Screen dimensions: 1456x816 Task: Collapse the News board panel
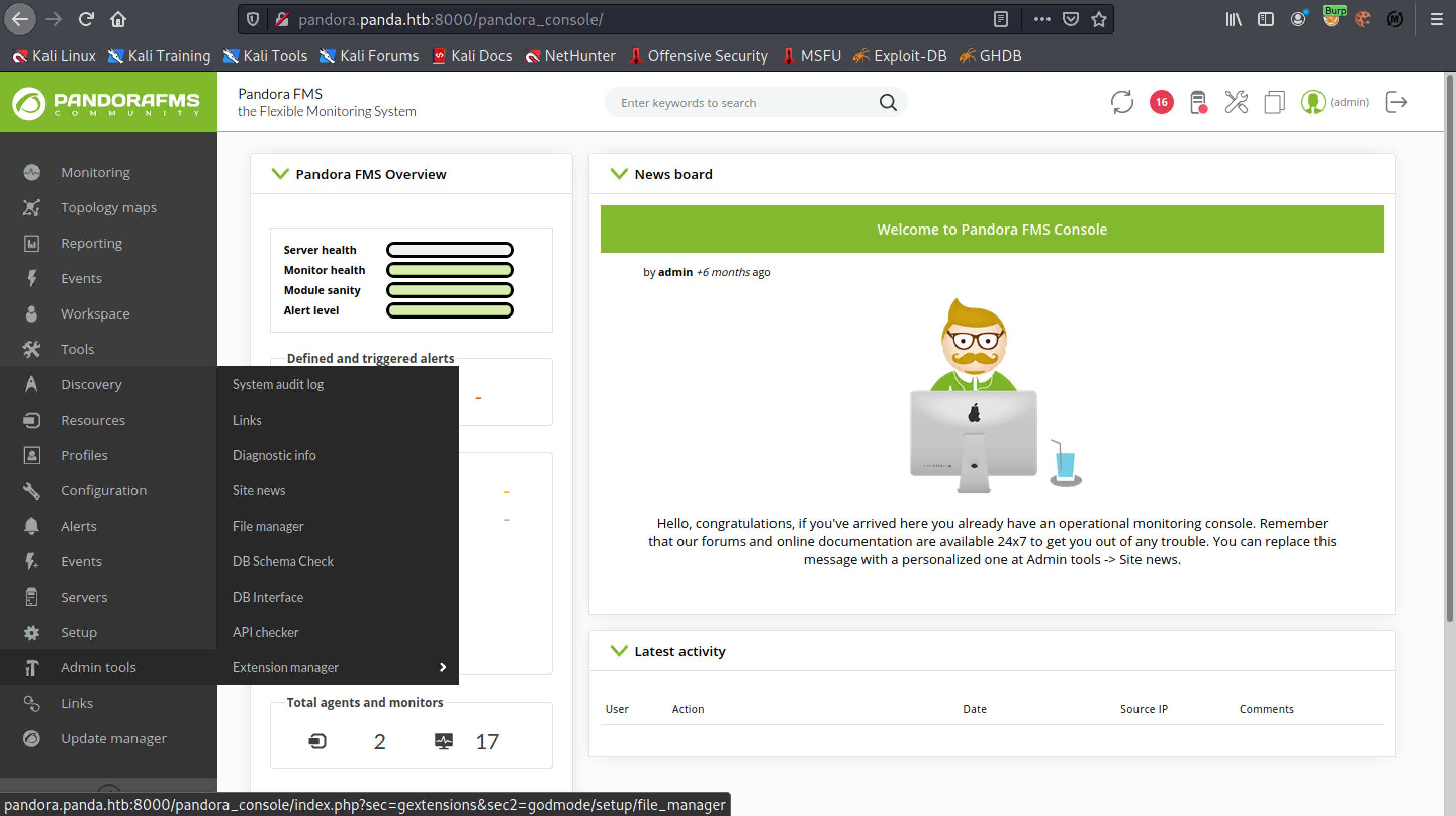619,173
